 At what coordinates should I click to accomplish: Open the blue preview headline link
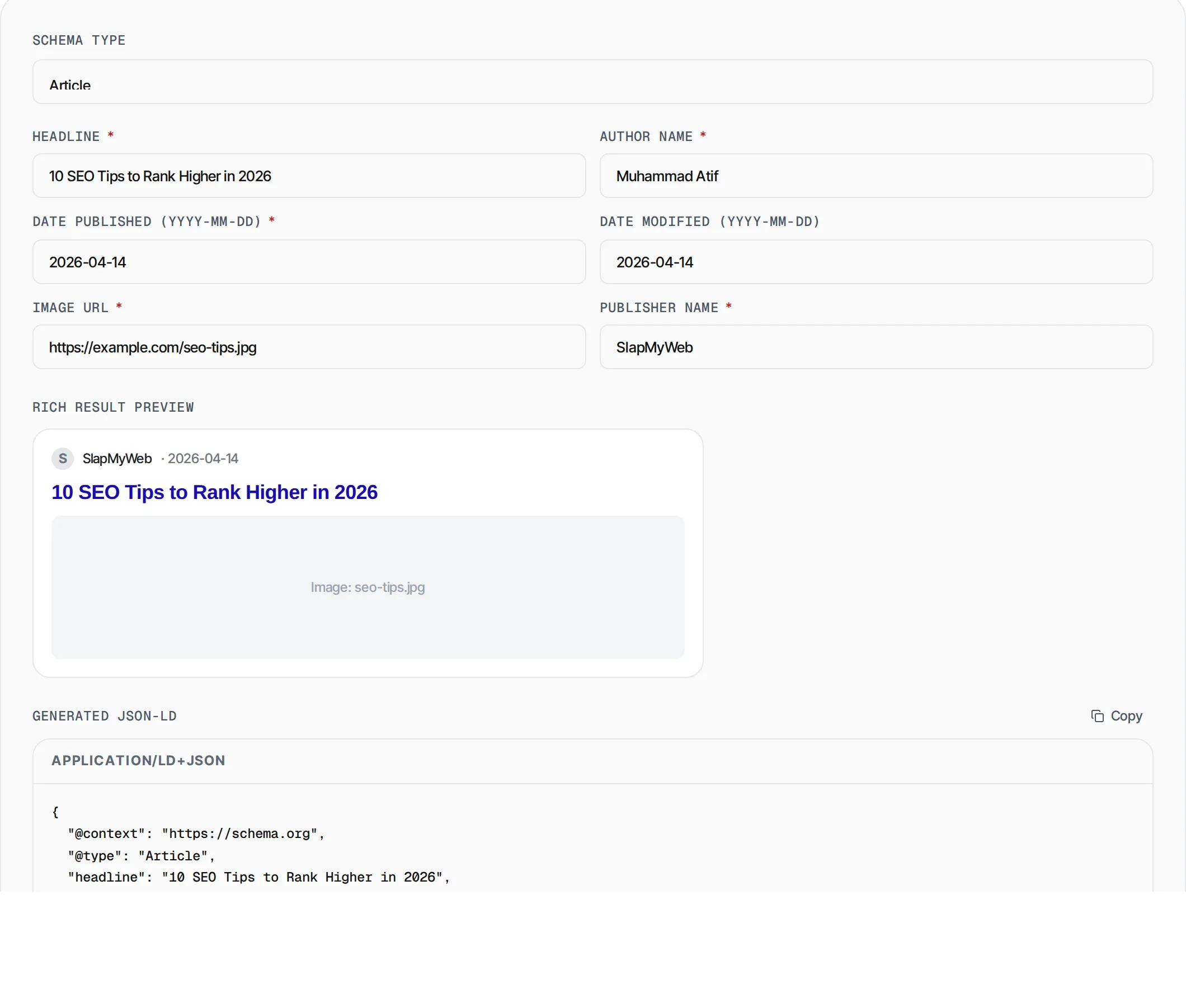coord(214,492)
